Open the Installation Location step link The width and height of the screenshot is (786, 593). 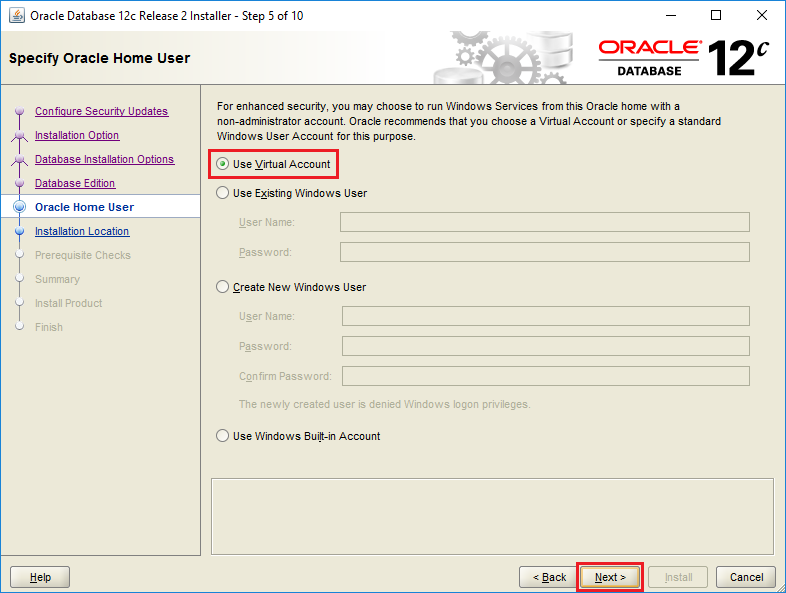coord(82,232)
